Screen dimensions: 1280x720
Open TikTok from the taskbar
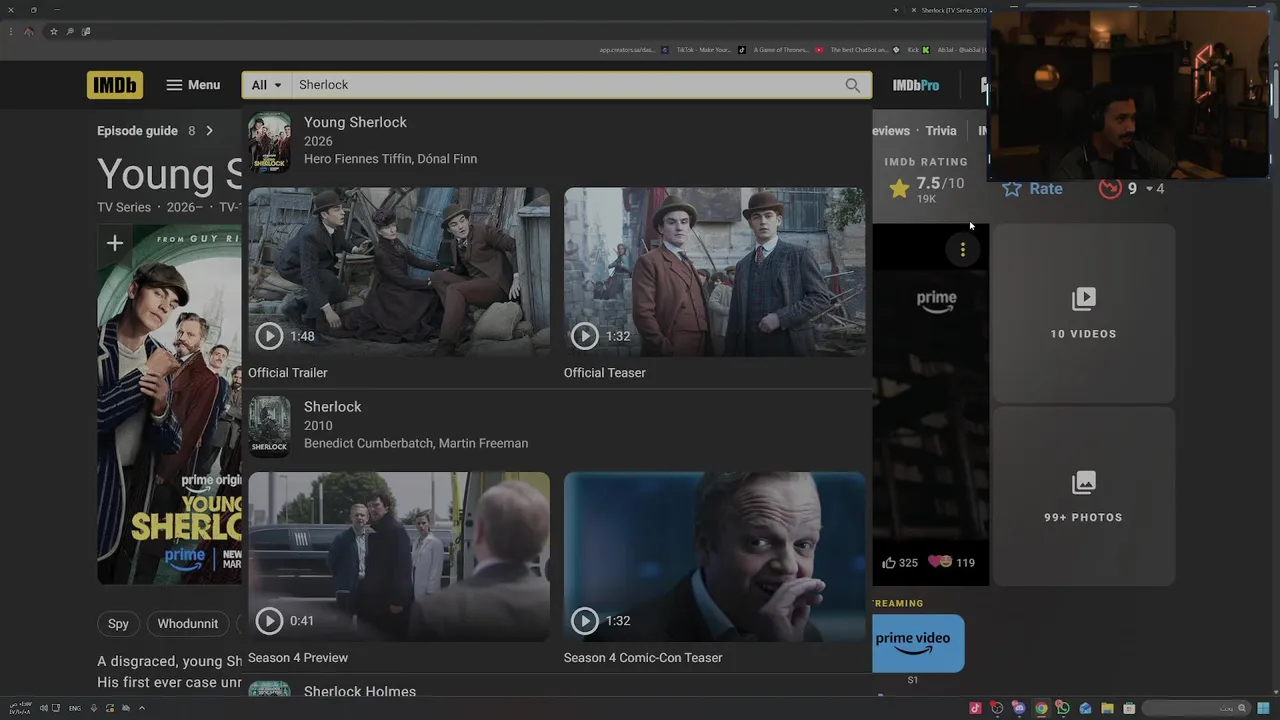pyautogui.click(x=975, y=708)
